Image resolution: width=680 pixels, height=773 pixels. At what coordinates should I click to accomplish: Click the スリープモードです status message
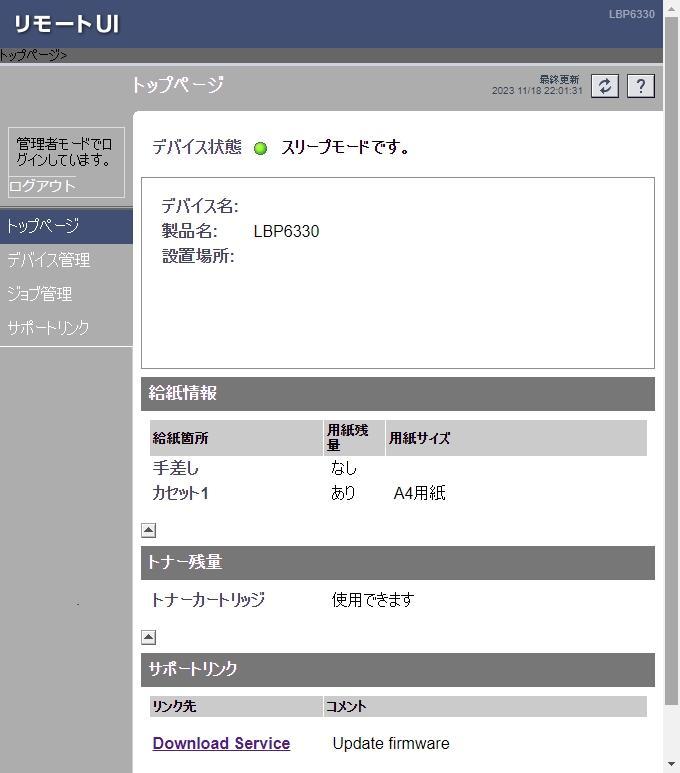point(345,147)
